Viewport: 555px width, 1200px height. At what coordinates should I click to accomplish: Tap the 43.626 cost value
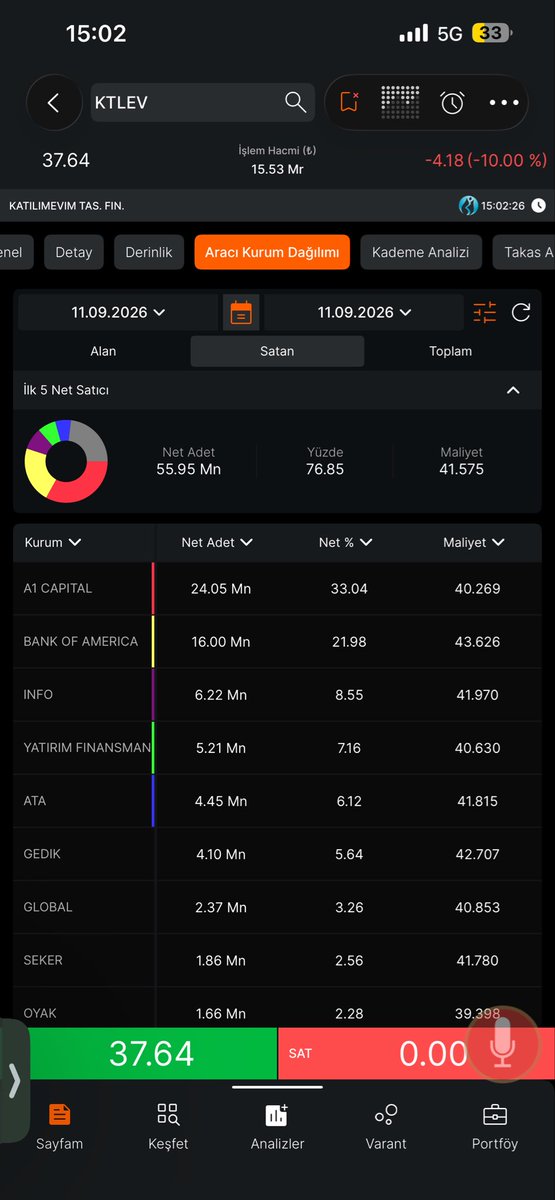pyautogui.click(x=477, y=641)
